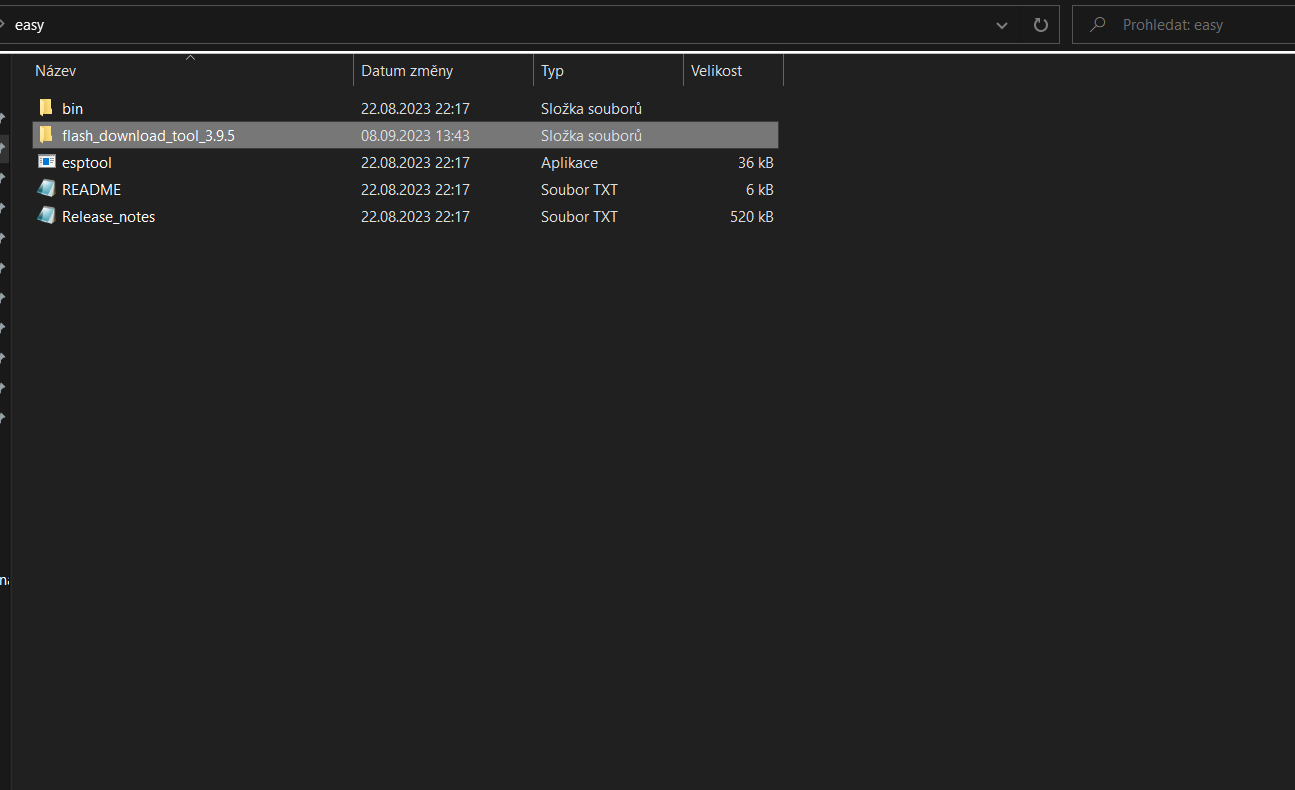Click the Release_notes text file icon
This screenshot has width=1295, height=790.
pos(46,216)
